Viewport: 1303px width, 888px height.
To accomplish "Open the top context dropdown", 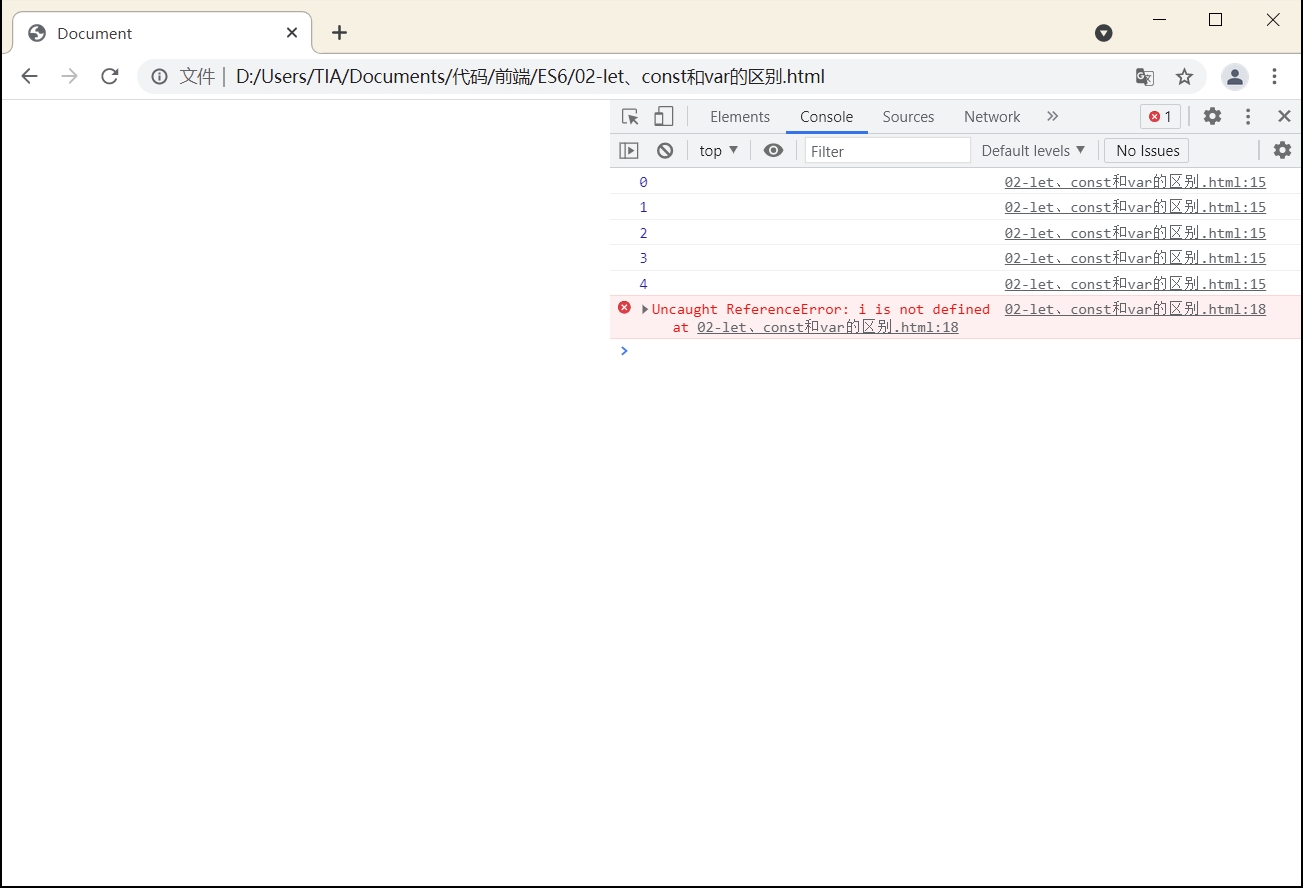I will (x=718, y=151).
